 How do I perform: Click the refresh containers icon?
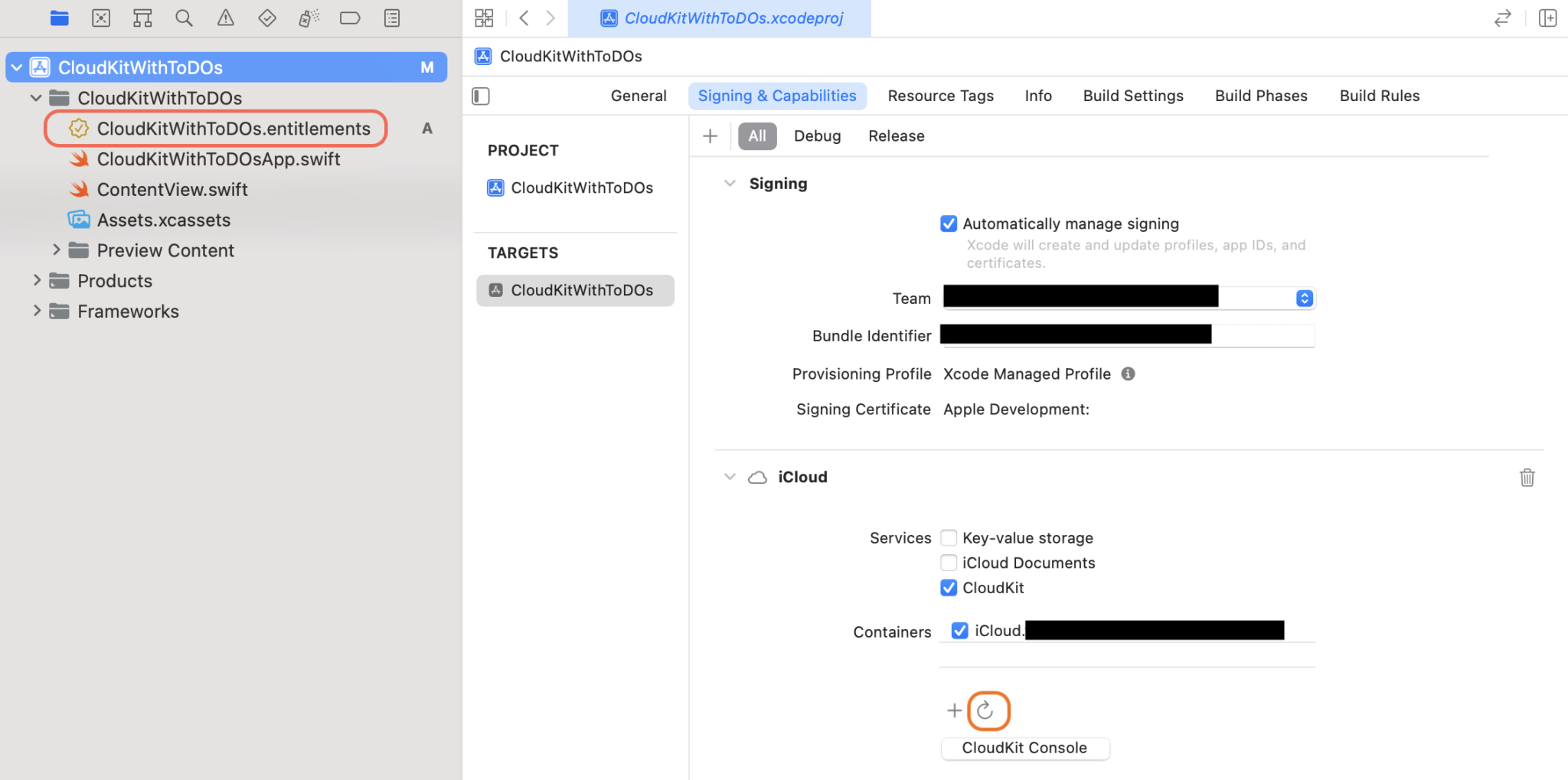click(986, 710)
